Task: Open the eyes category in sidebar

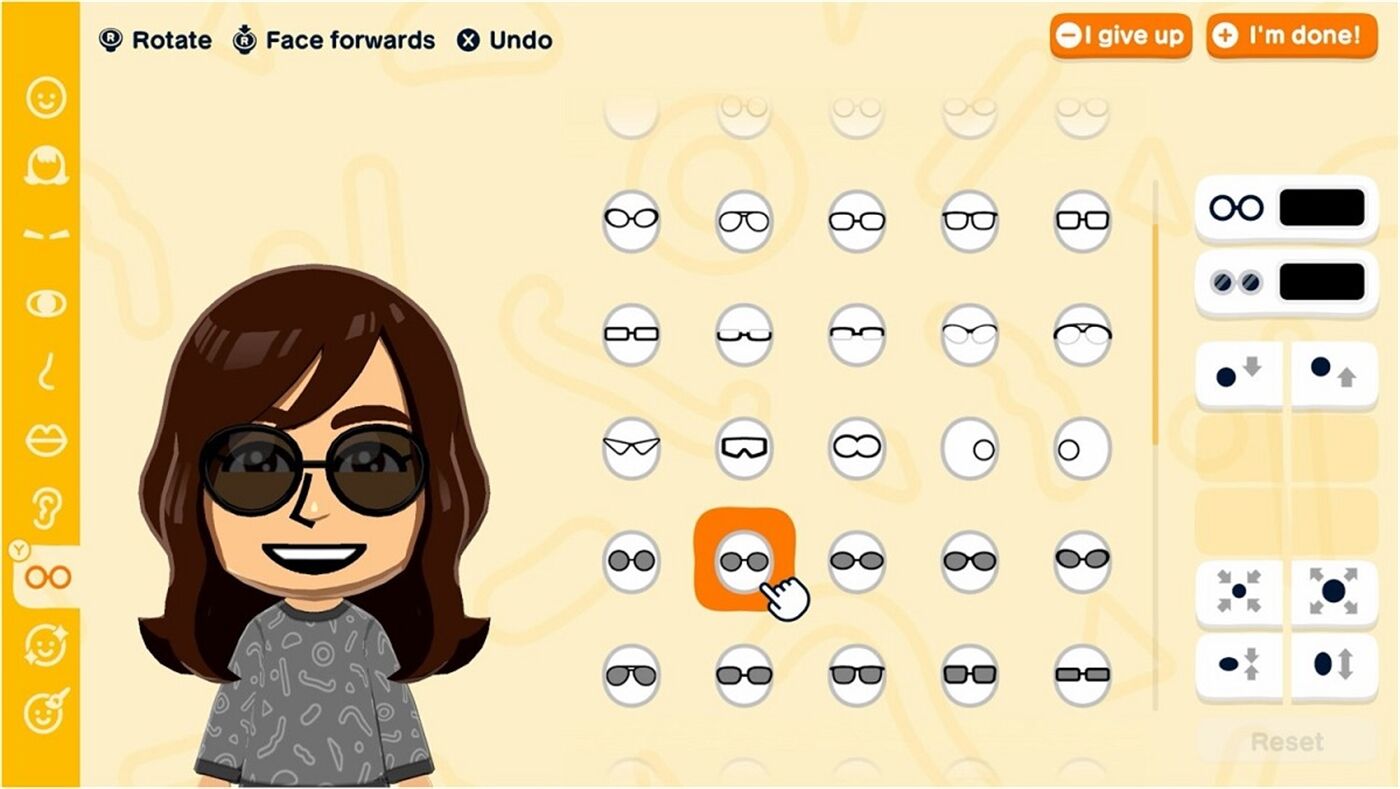Action: click(x=46, y=304)
